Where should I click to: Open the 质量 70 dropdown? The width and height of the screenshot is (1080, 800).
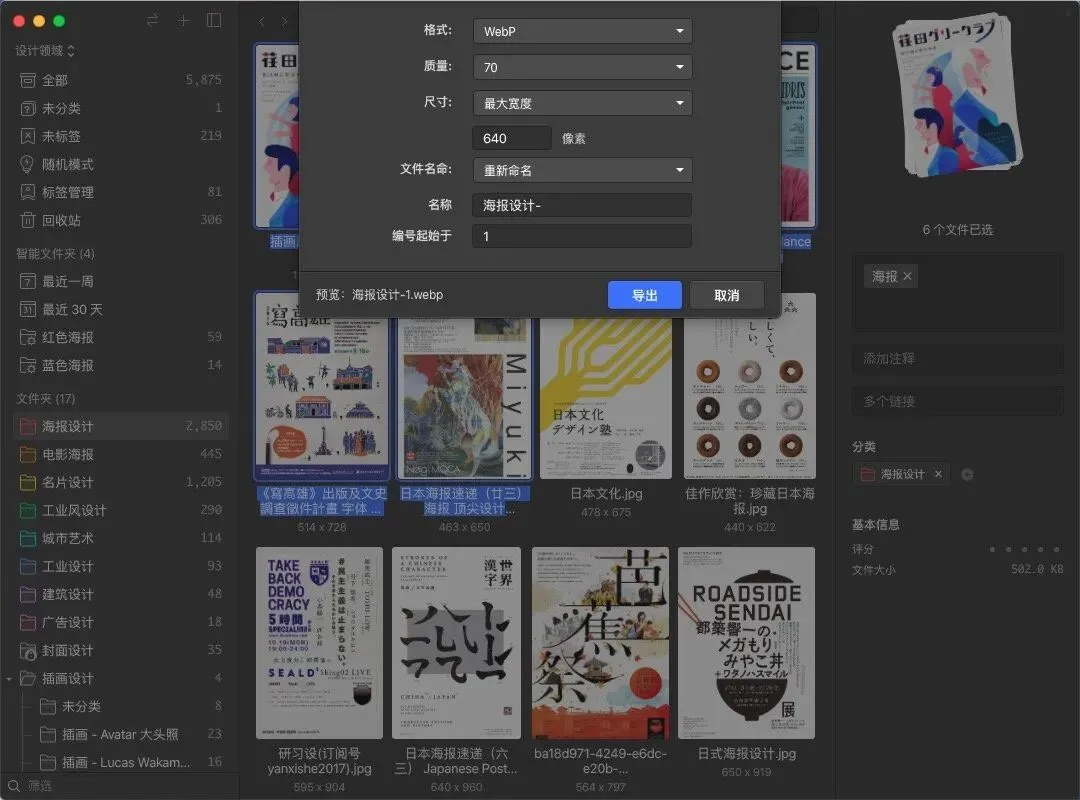coord(582,67)
